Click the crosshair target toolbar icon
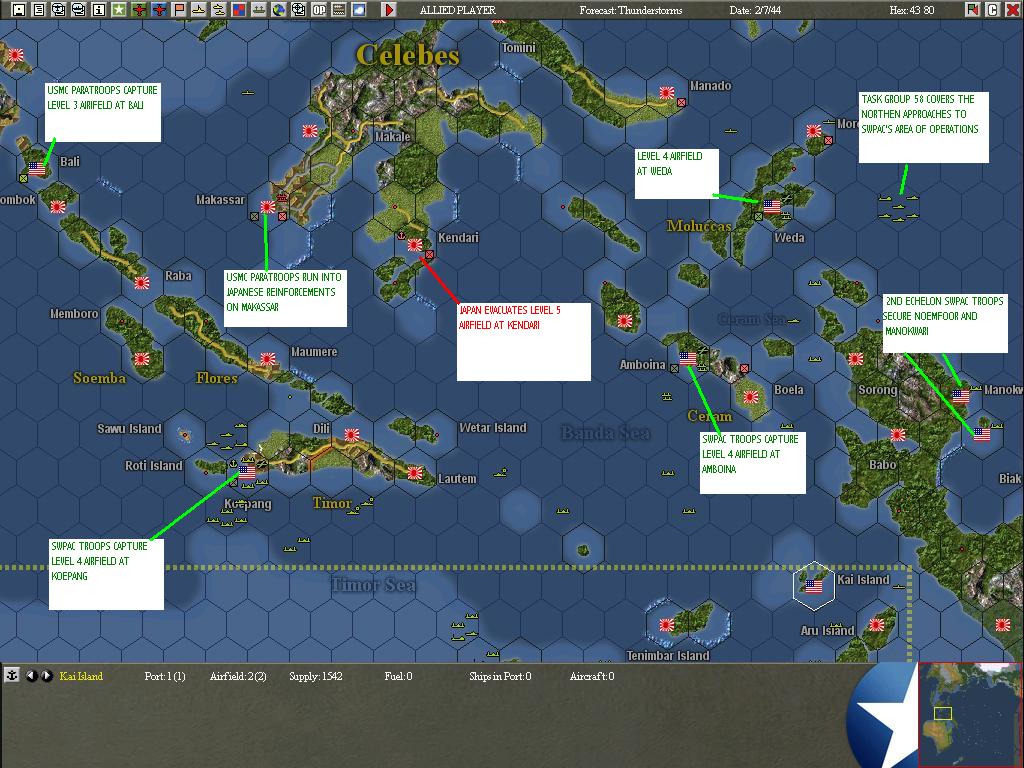1024x768 pixels. (298, 10)
